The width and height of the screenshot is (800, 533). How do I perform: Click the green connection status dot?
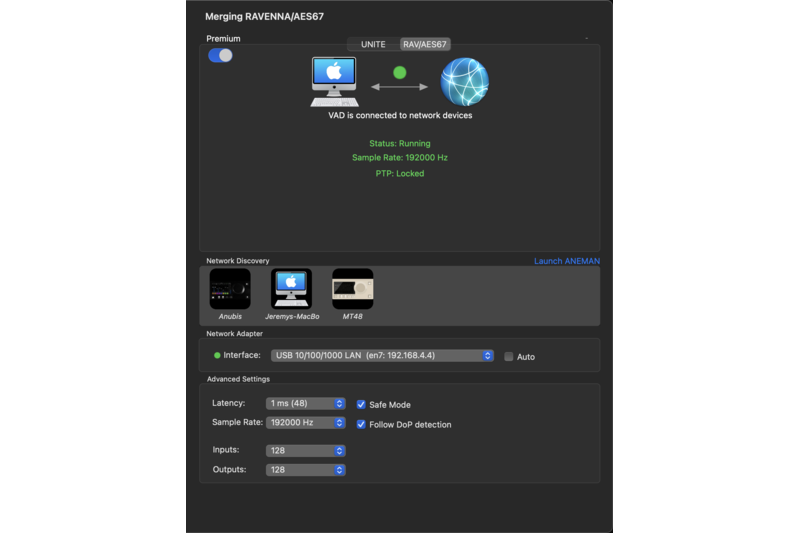point(399,72)
